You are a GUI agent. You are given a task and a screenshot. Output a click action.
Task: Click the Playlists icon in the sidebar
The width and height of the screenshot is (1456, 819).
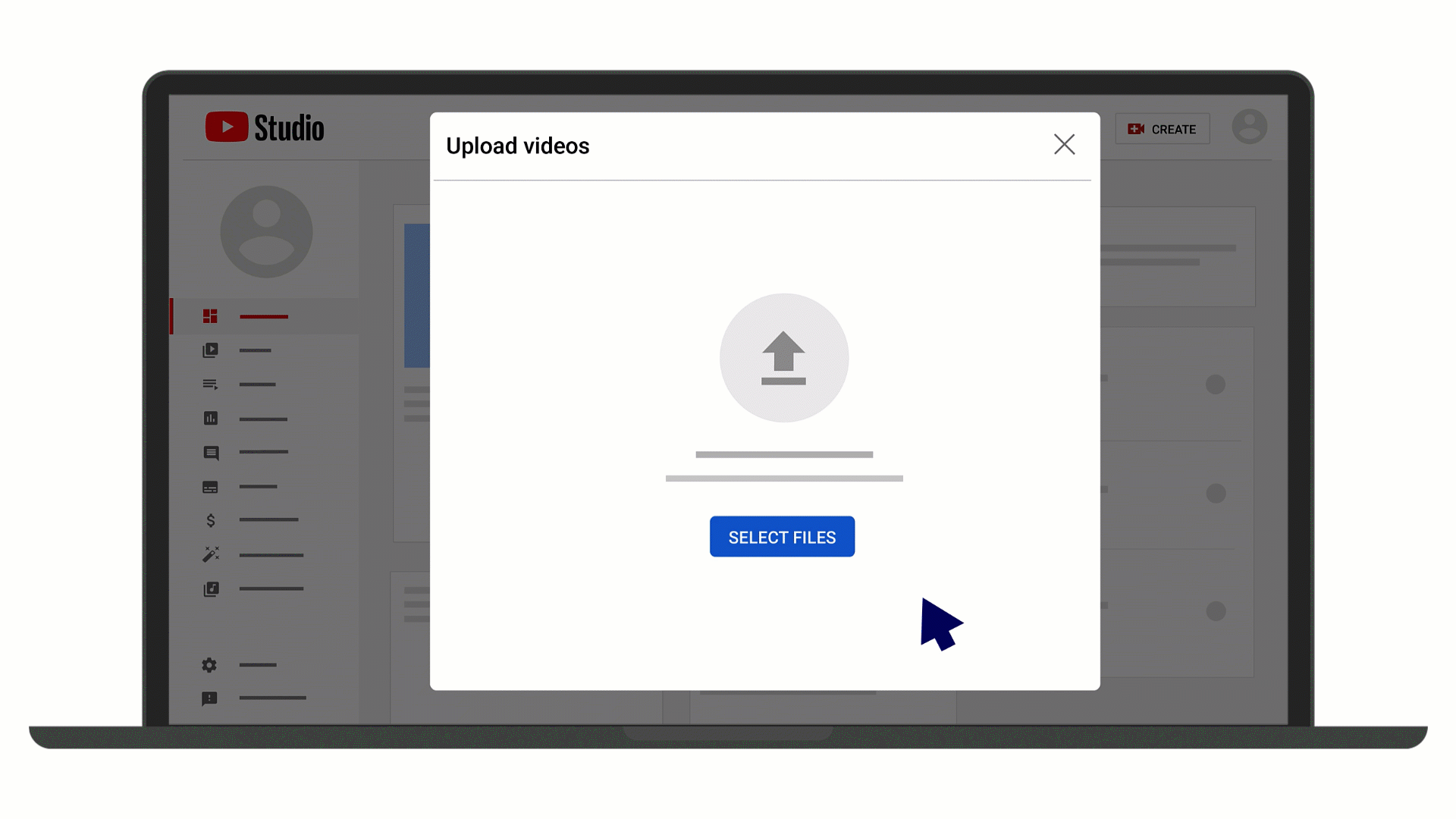[x=210, y=384]
